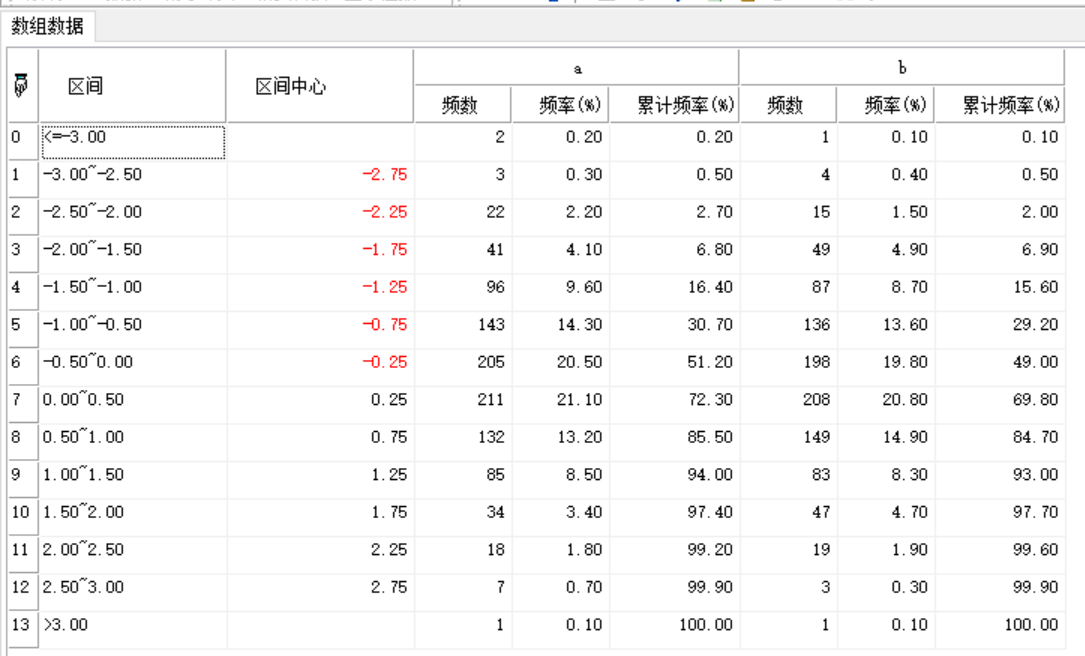Click the b frequency count cell showing 198
The width and height of the screenshot is (1085, 656).
point(788,362)
